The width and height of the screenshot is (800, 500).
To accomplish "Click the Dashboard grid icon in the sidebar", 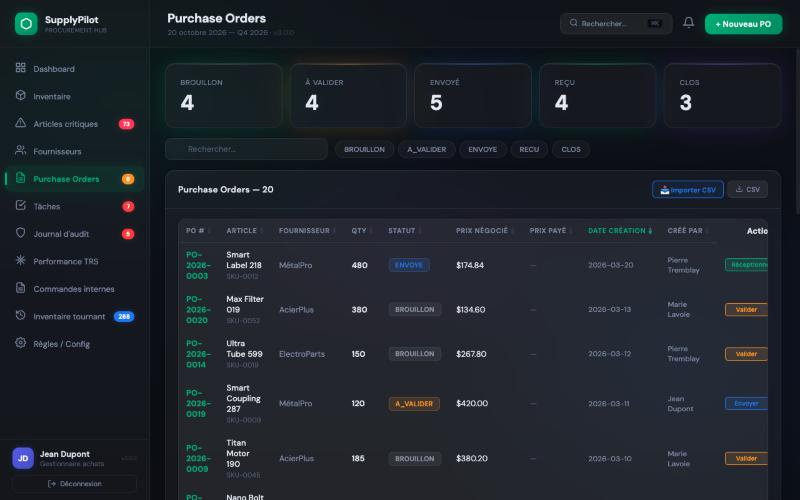I will coord(20,68).
